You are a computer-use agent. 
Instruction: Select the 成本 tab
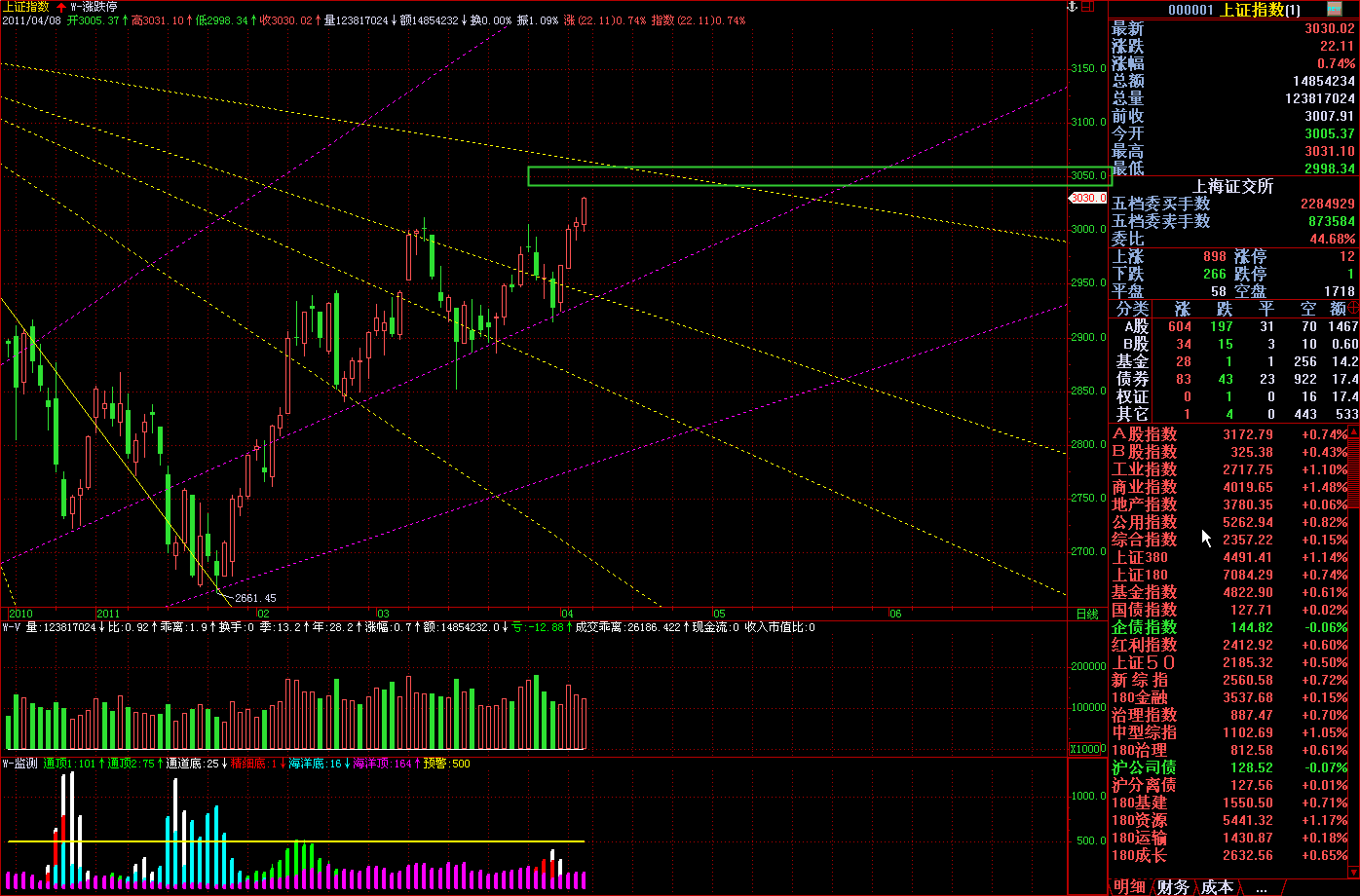tap(1217, 886)
